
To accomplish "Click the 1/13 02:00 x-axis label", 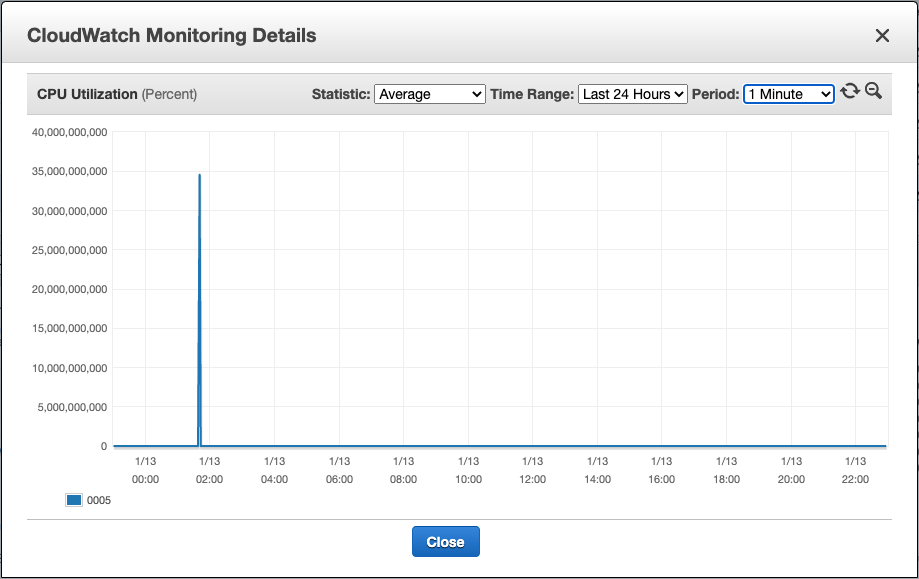I will pyautogui.click(x=209, y=470).
